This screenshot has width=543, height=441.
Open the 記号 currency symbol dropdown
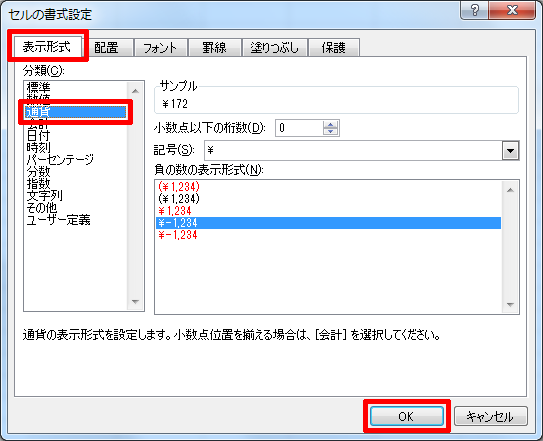pyautogui.click(x=510, y=151)
